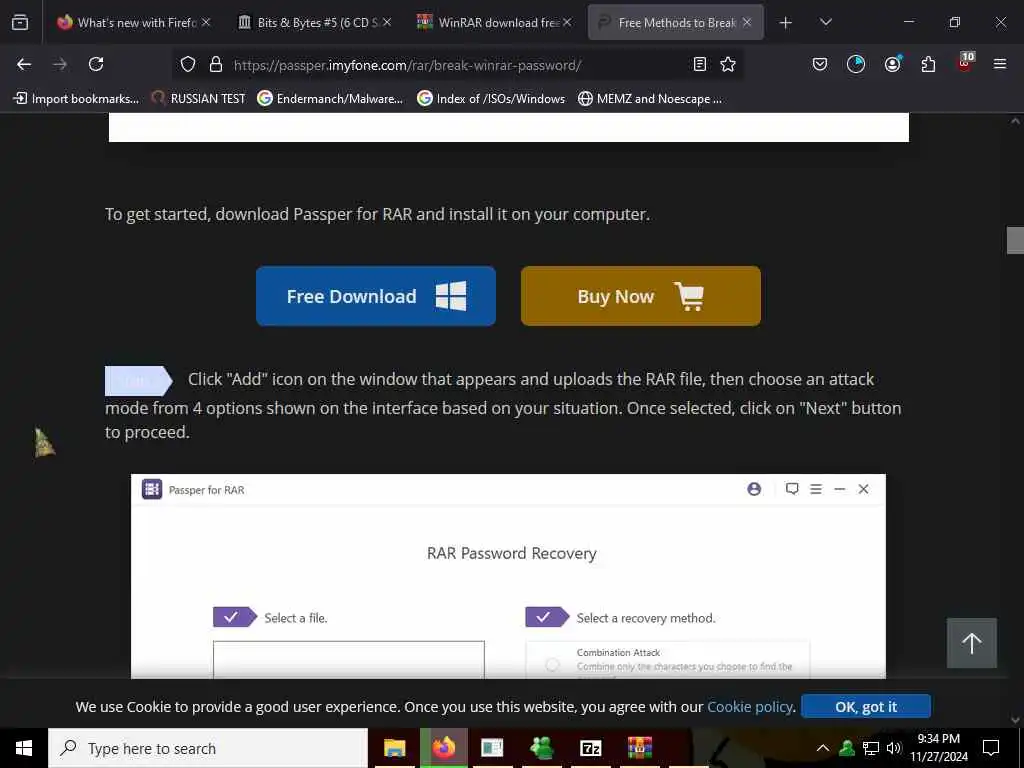Screen dimensions: 1024x768
Task: Toggle reader view icon
Action: click(699, 64)
